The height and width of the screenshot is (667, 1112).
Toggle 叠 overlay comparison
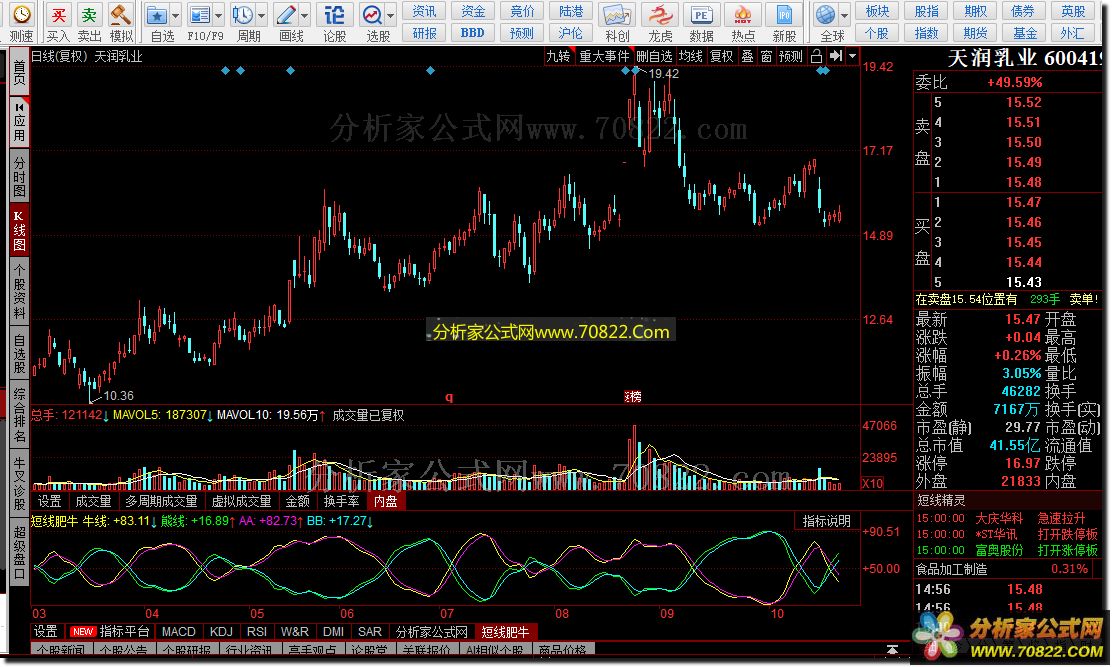coord(747,56)
